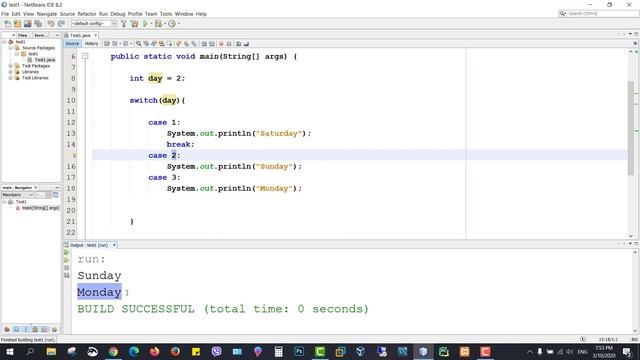Switch to the Files panel tab
Screen dimensions: 640x360
[x=23, y=36]
